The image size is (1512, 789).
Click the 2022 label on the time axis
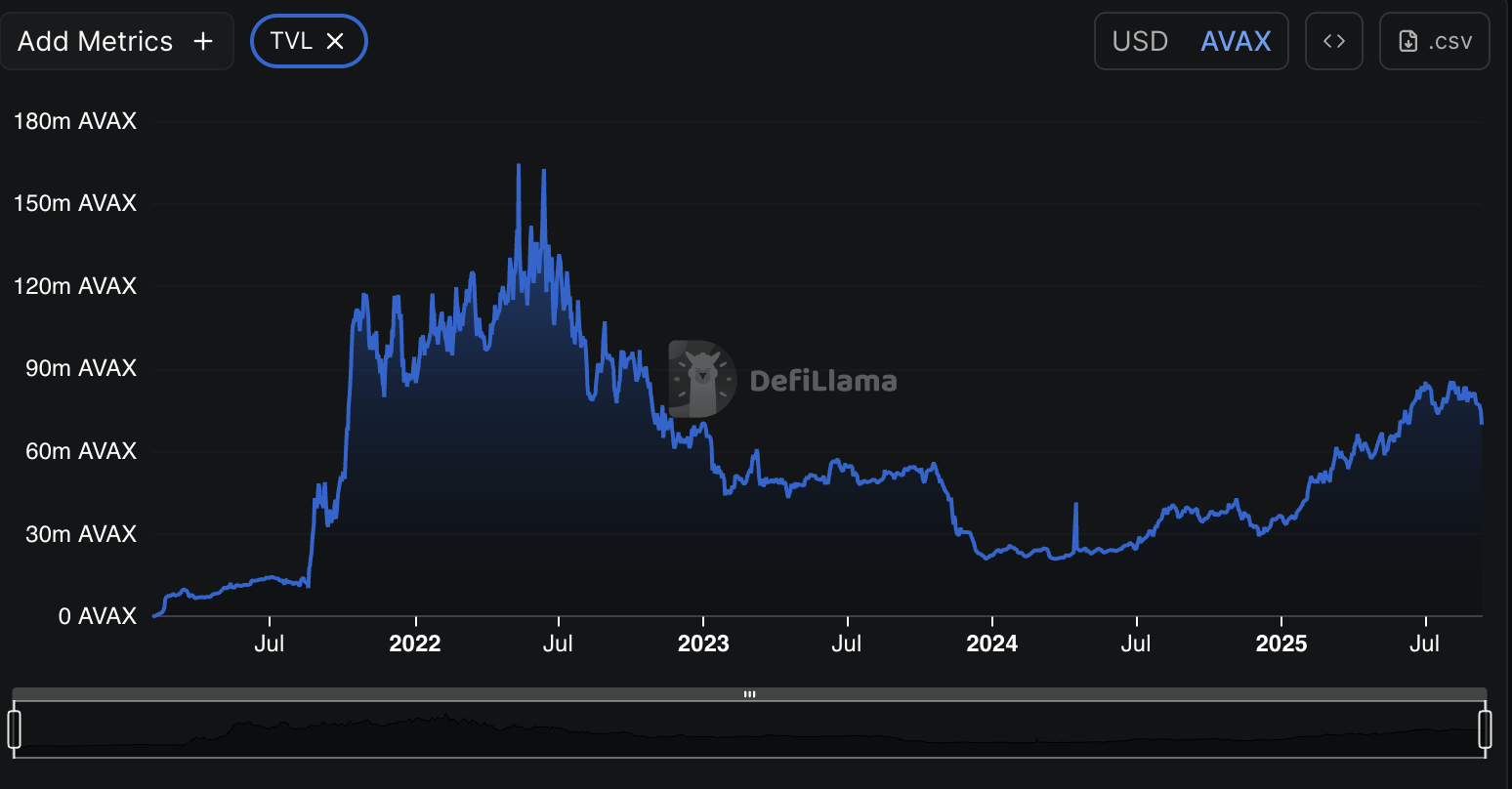click(x=415, y=644)
